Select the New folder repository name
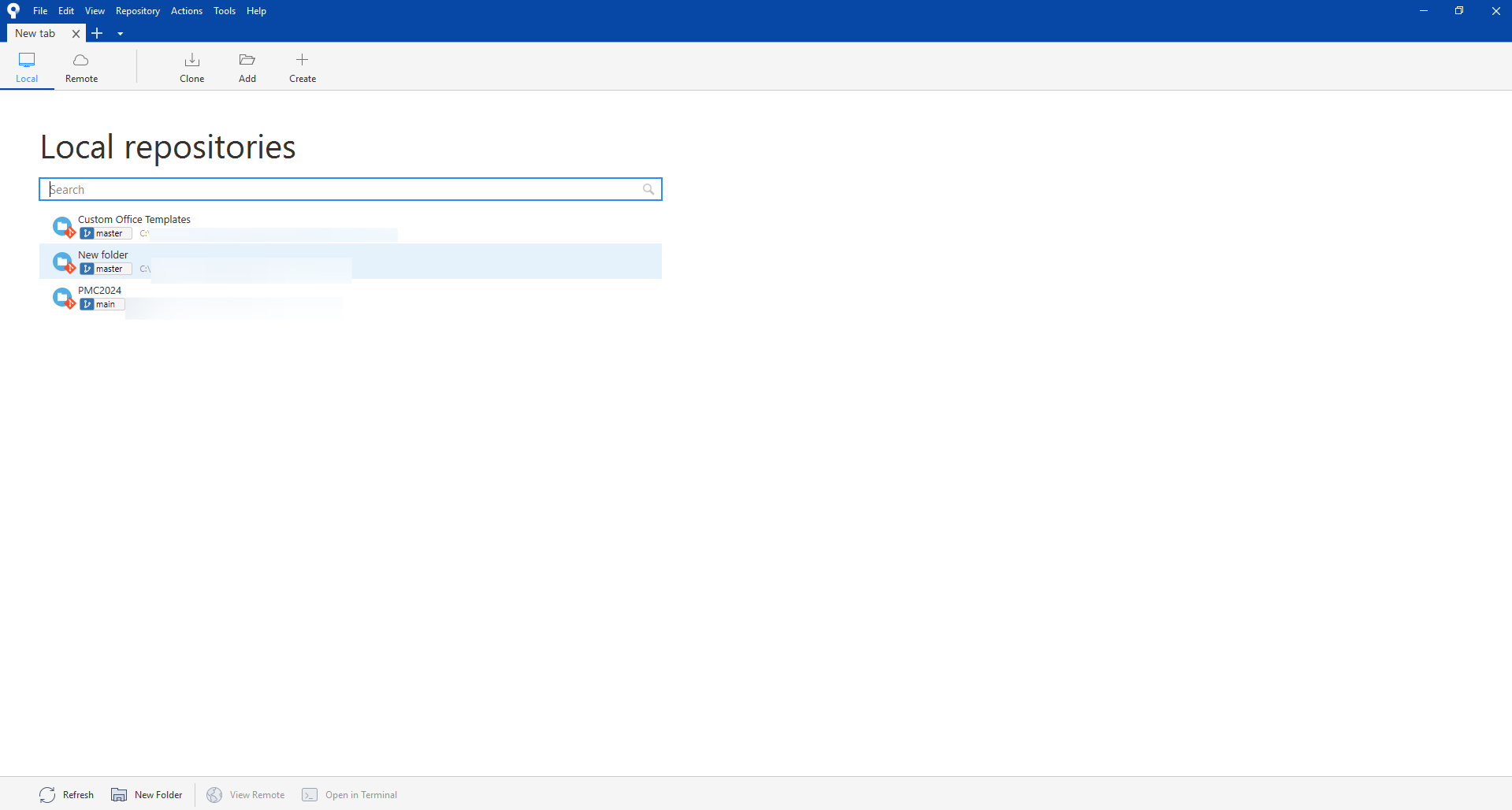The image size is (1512, 810). click(x=102, y=255)
